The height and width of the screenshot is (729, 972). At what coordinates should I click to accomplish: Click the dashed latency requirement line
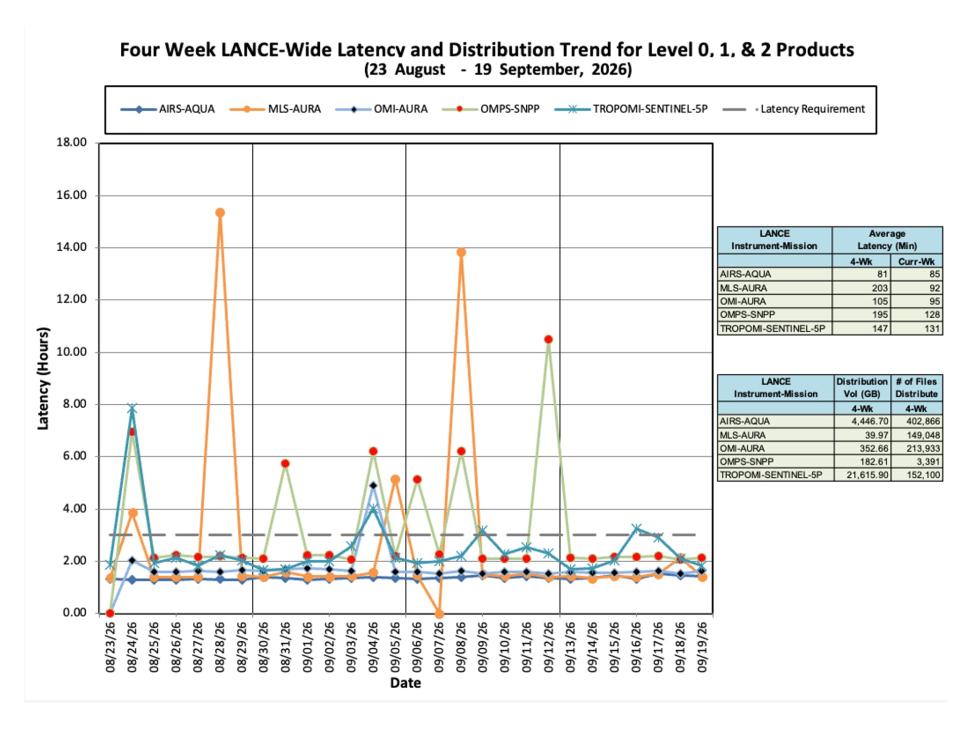(403, 534)
